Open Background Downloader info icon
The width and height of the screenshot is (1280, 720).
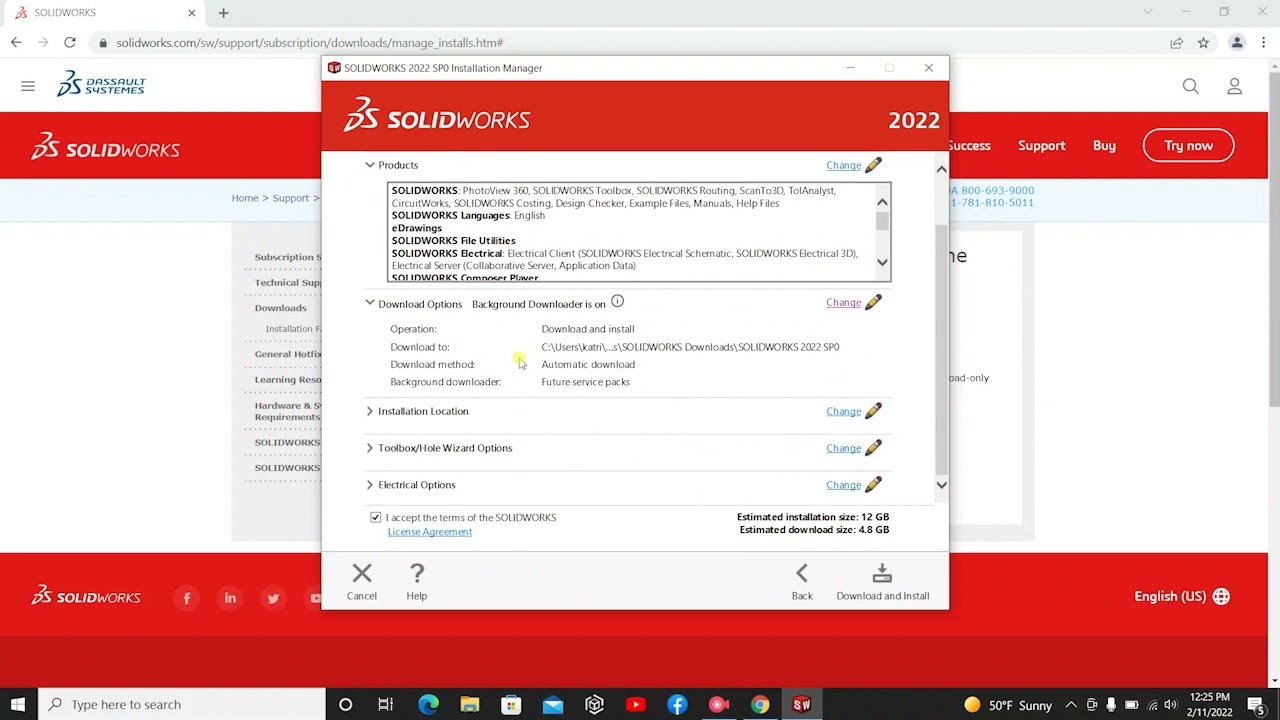pos(617,302)
